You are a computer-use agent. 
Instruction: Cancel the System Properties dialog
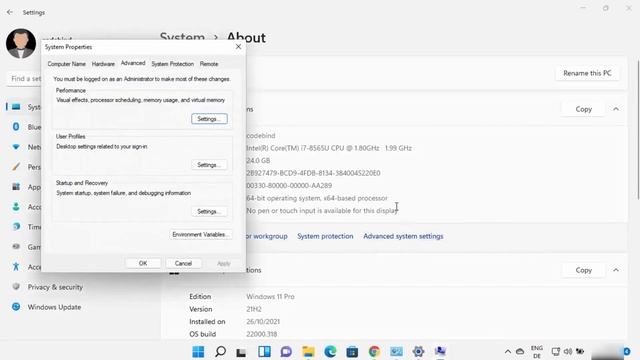[x=183, y=263]
